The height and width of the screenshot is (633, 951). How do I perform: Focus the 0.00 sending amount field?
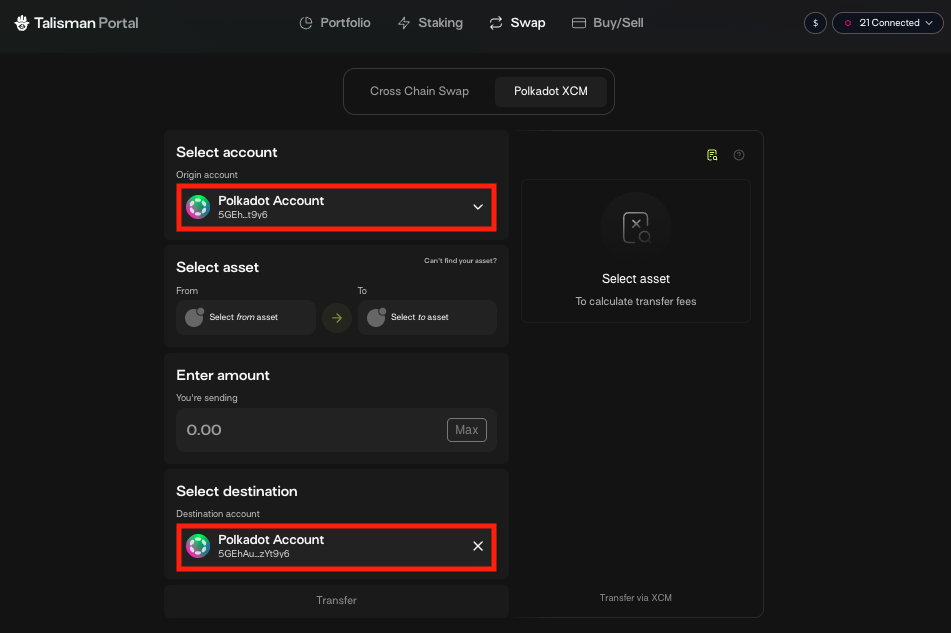coord(312,430)
